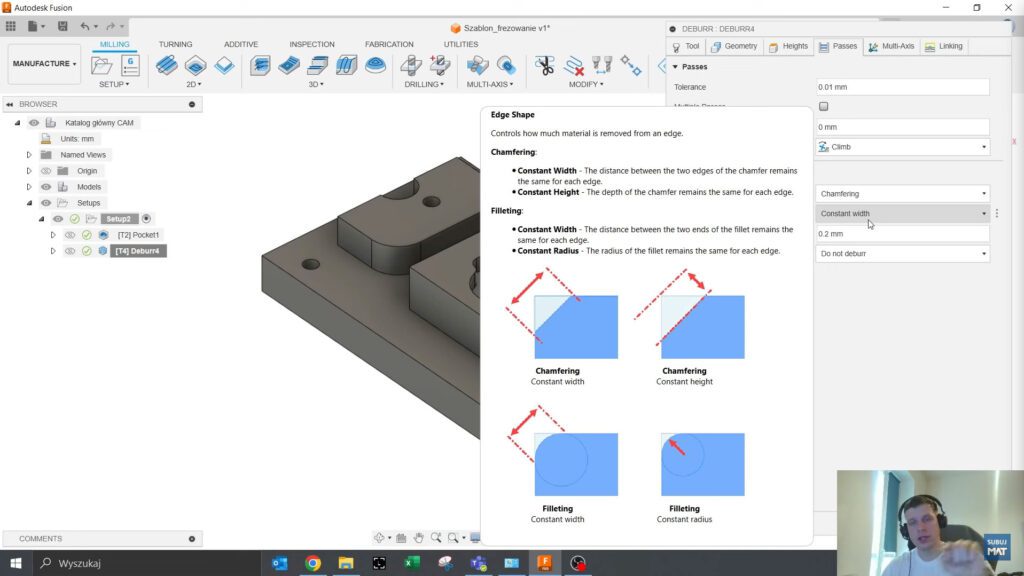Expand the Named Views tree node
This screenshot has width=1024, height=576.
click(29, 155)
